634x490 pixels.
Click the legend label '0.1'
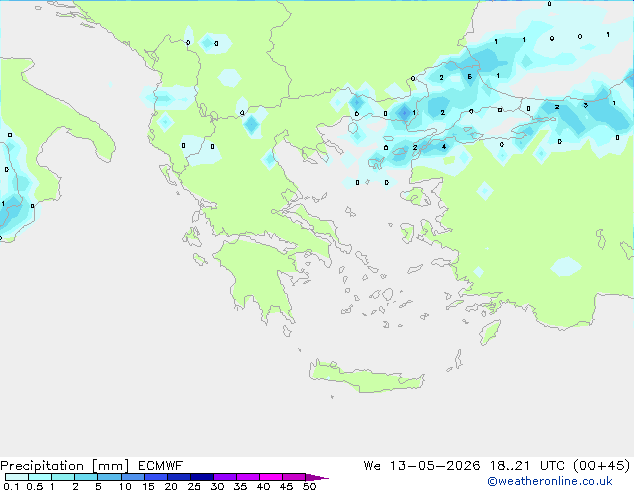click(11, 486)
